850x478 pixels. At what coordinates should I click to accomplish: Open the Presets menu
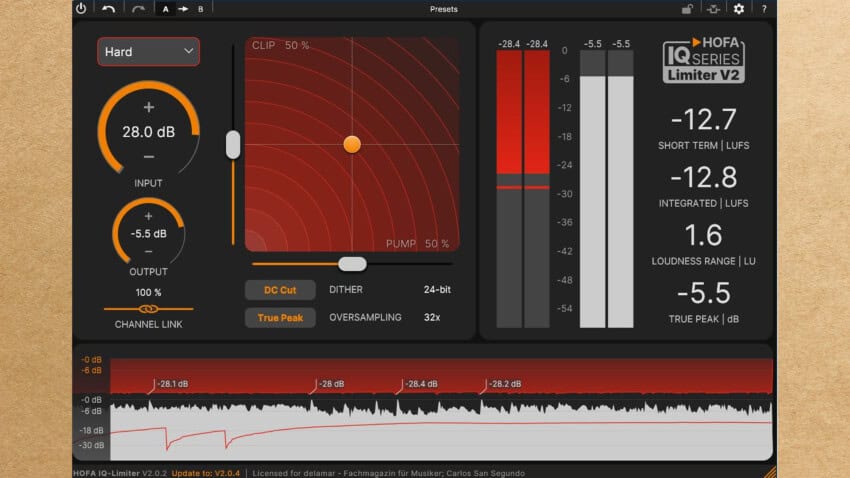coord(443,9)
